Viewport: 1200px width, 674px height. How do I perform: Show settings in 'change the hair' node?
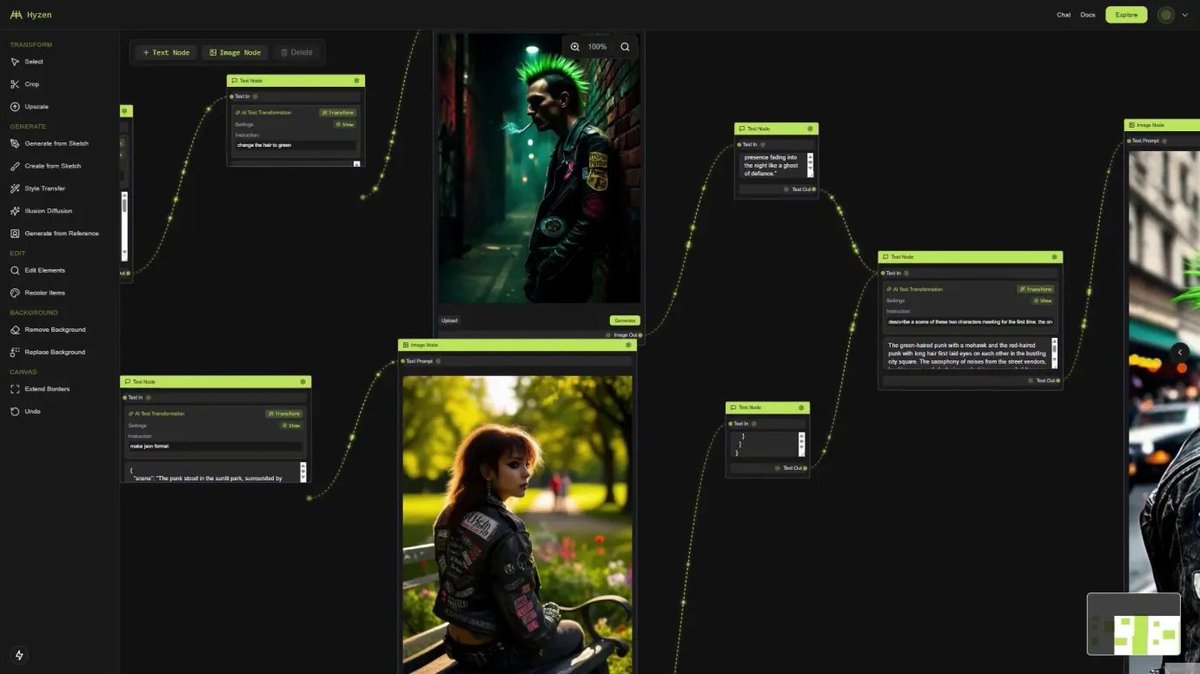coord(345,124)
